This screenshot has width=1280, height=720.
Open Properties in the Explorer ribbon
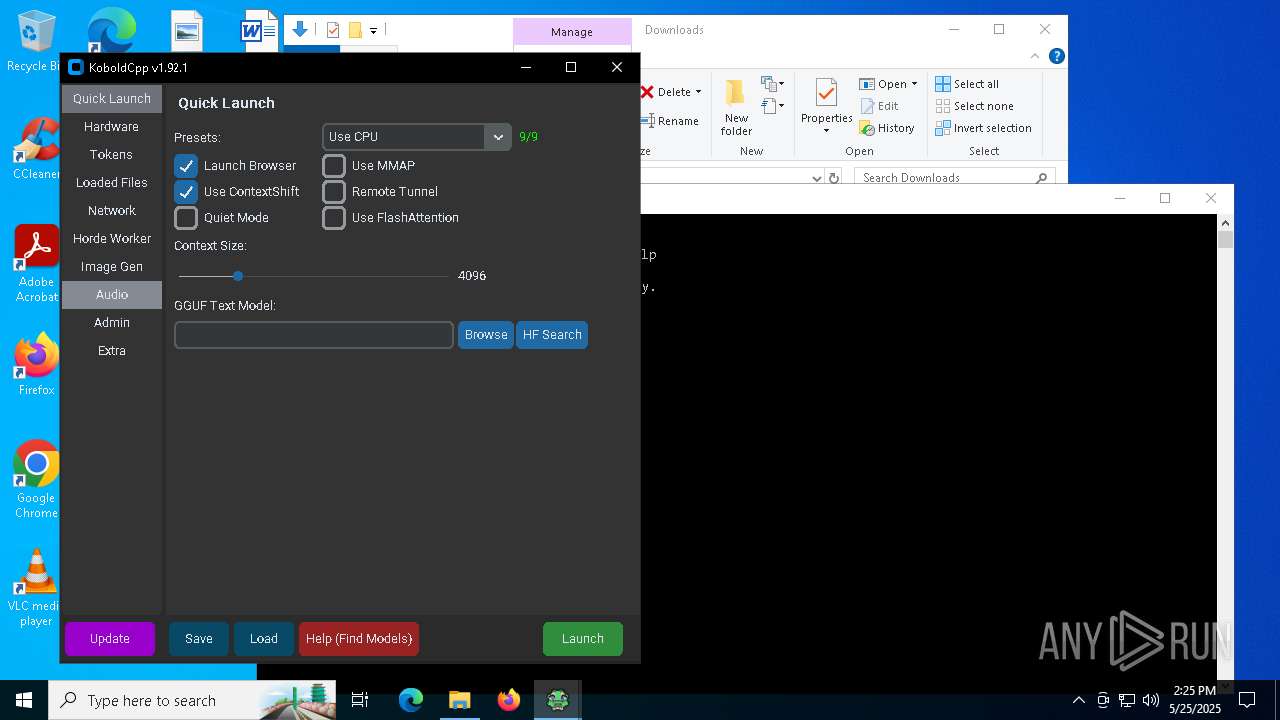click(x=827, y=108)
